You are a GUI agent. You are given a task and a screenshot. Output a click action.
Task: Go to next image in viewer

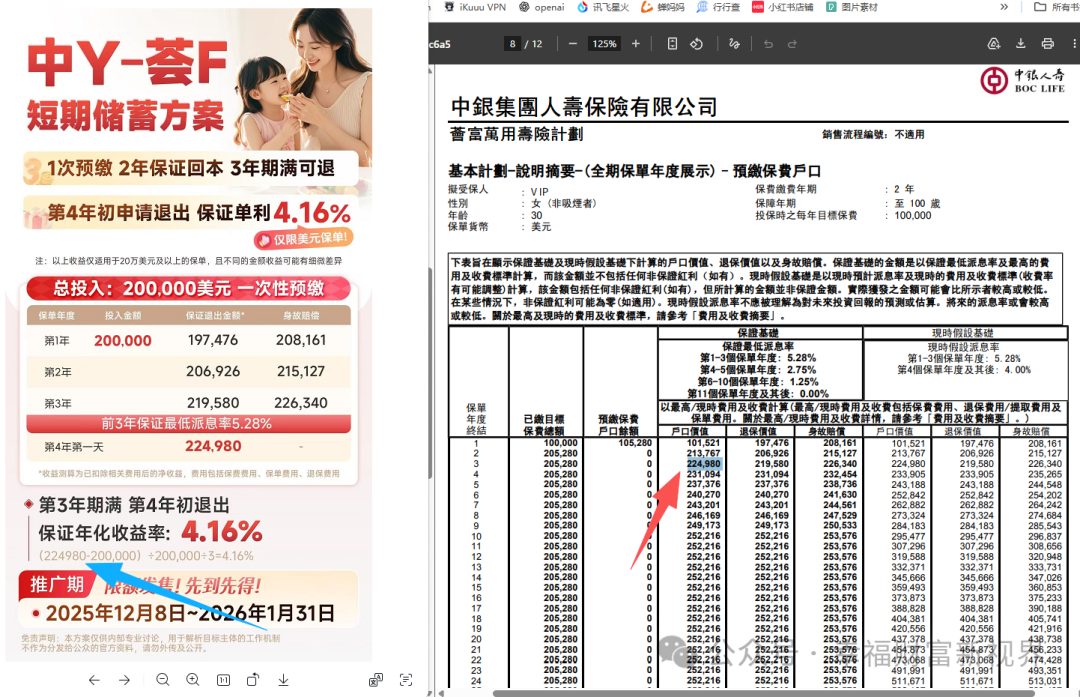pos(124,680)
